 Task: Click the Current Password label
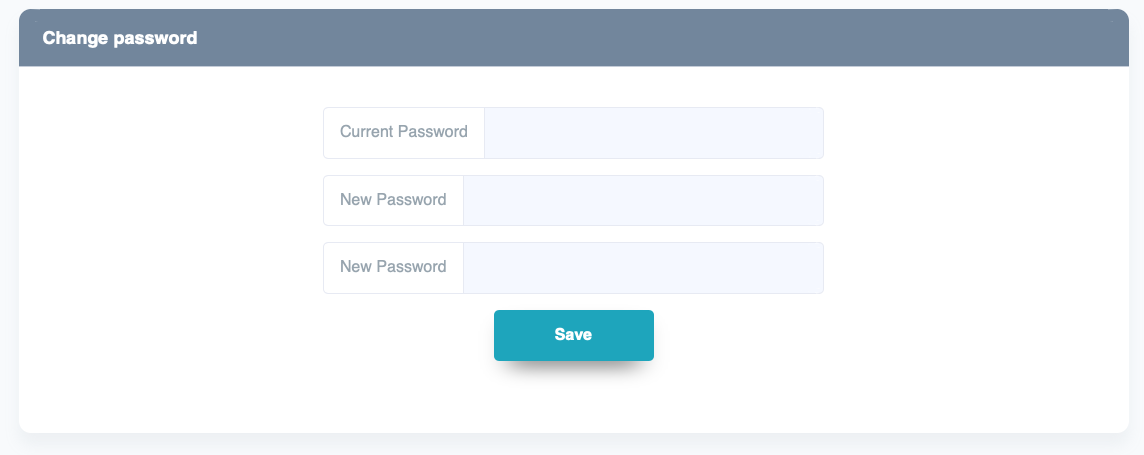tap(404, 132)
